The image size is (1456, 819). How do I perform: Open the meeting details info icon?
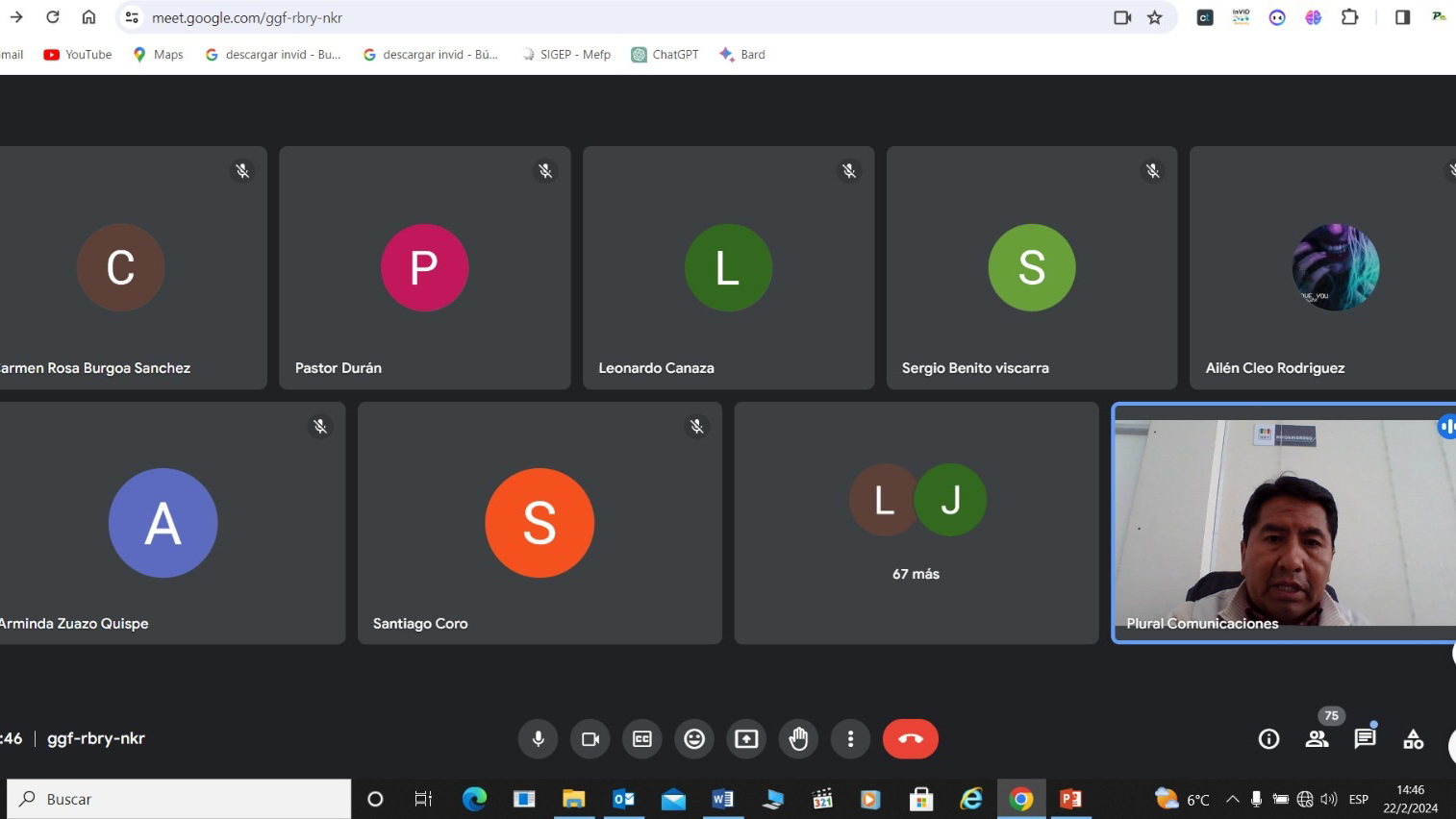click(x=1268, y=739)
